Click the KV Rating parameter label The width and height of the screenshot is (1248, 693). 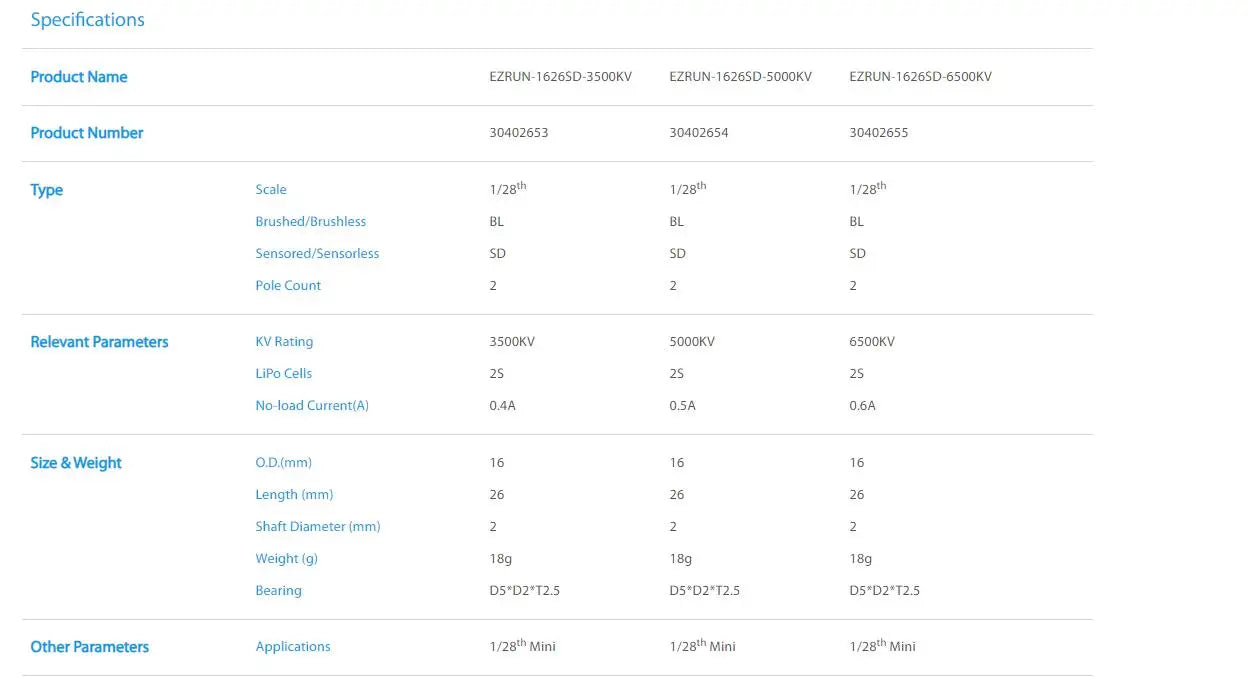click(x=284, y=342)
